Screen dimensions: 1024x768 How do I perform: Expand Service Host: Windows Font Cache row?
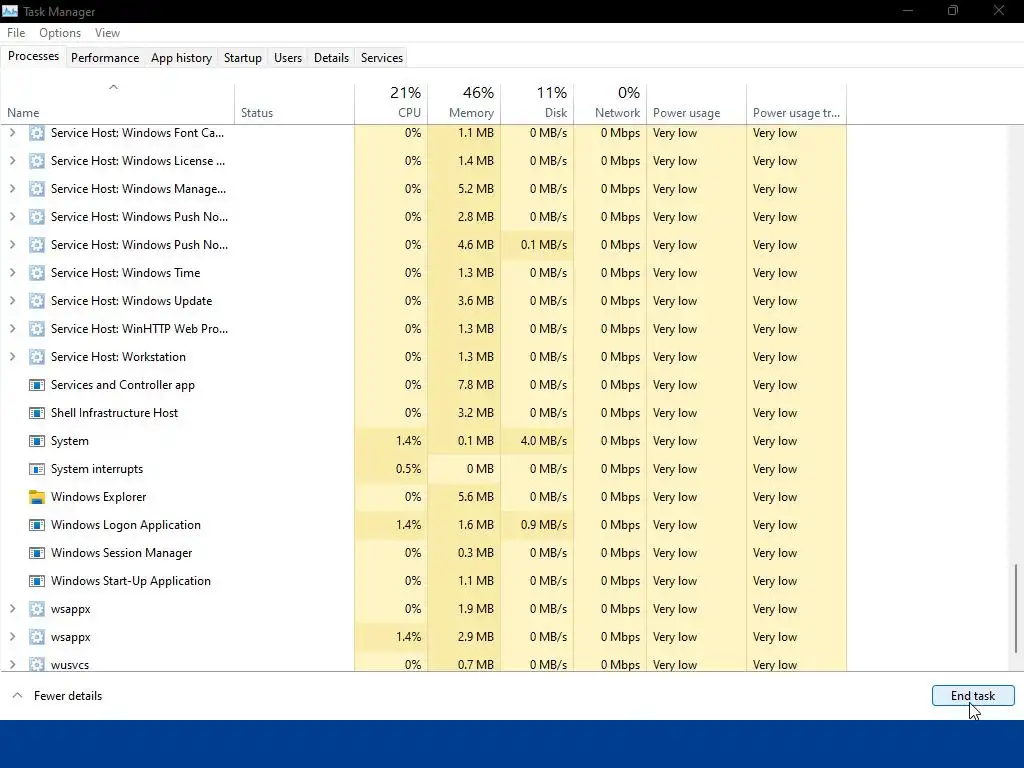[x=12, y=133]
